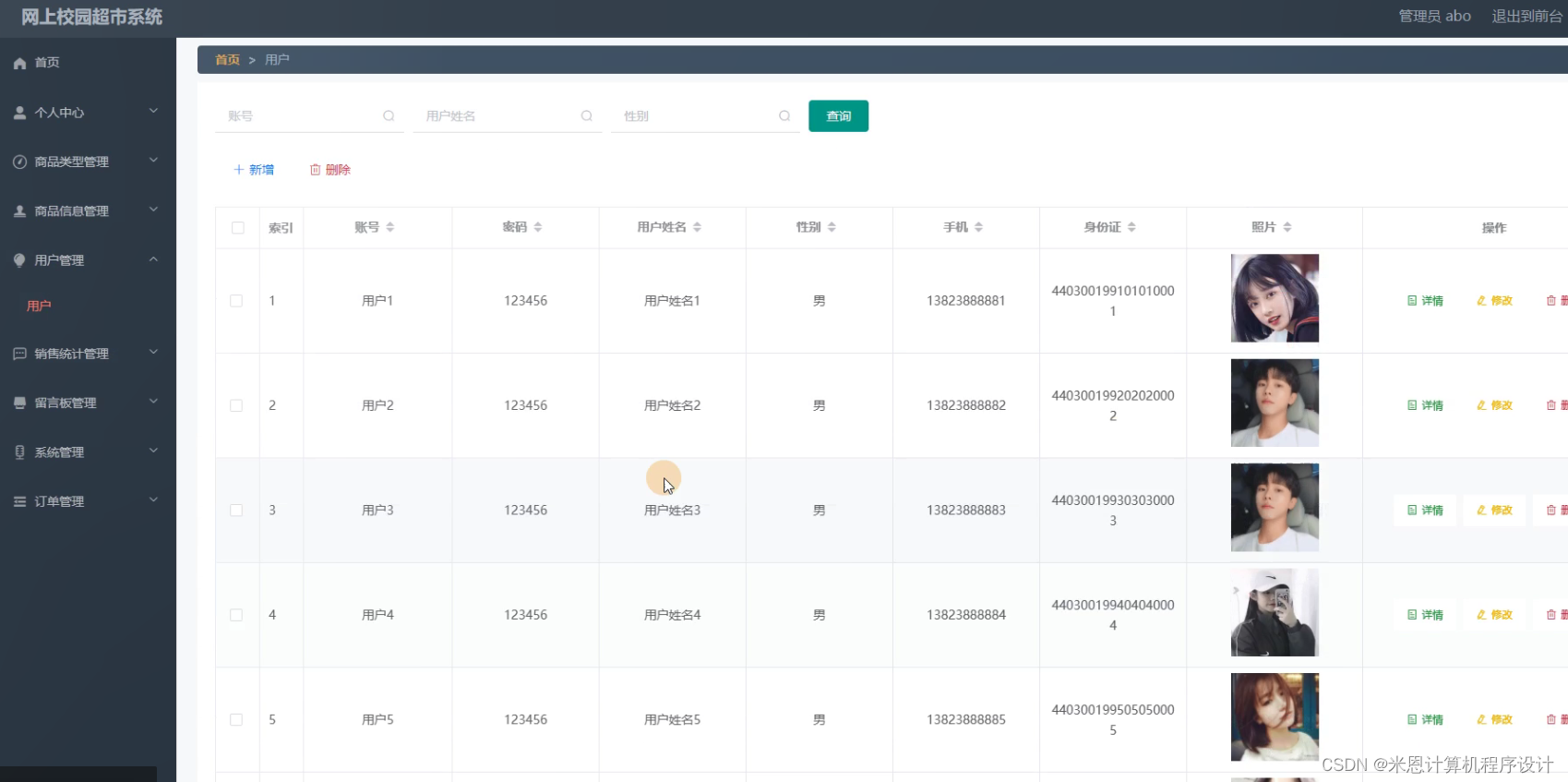Open 首页 in sidebar menu
Screen dimensions: 1568x782
[x=47, y=63]
